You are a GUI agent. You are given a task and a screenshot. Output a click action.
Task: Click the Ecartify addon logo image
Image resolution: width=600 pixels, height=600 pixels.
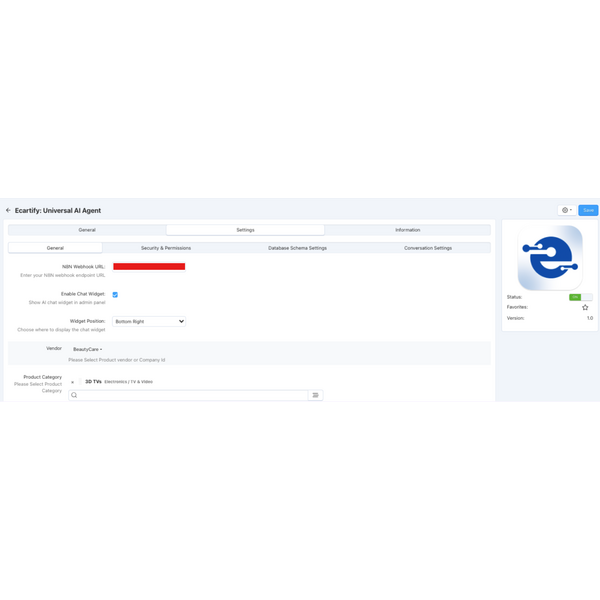pos(550,257)
